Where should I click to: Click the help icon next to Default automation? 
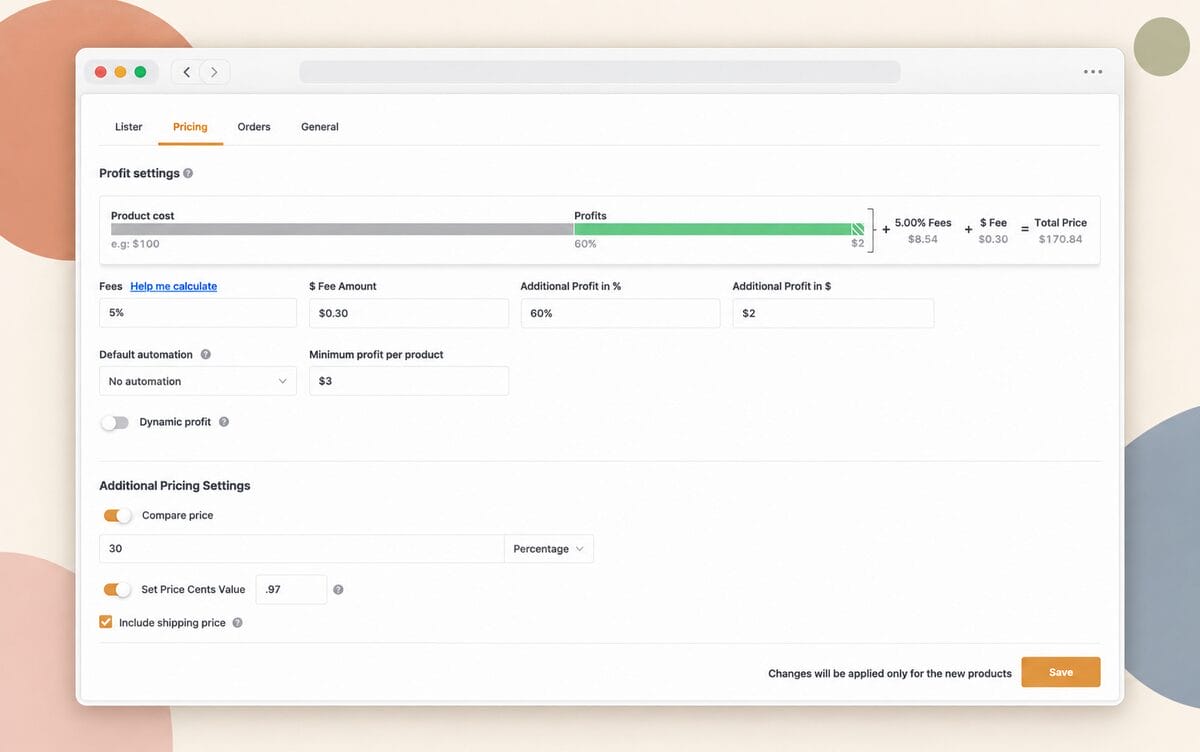click(x=206, y=354)
